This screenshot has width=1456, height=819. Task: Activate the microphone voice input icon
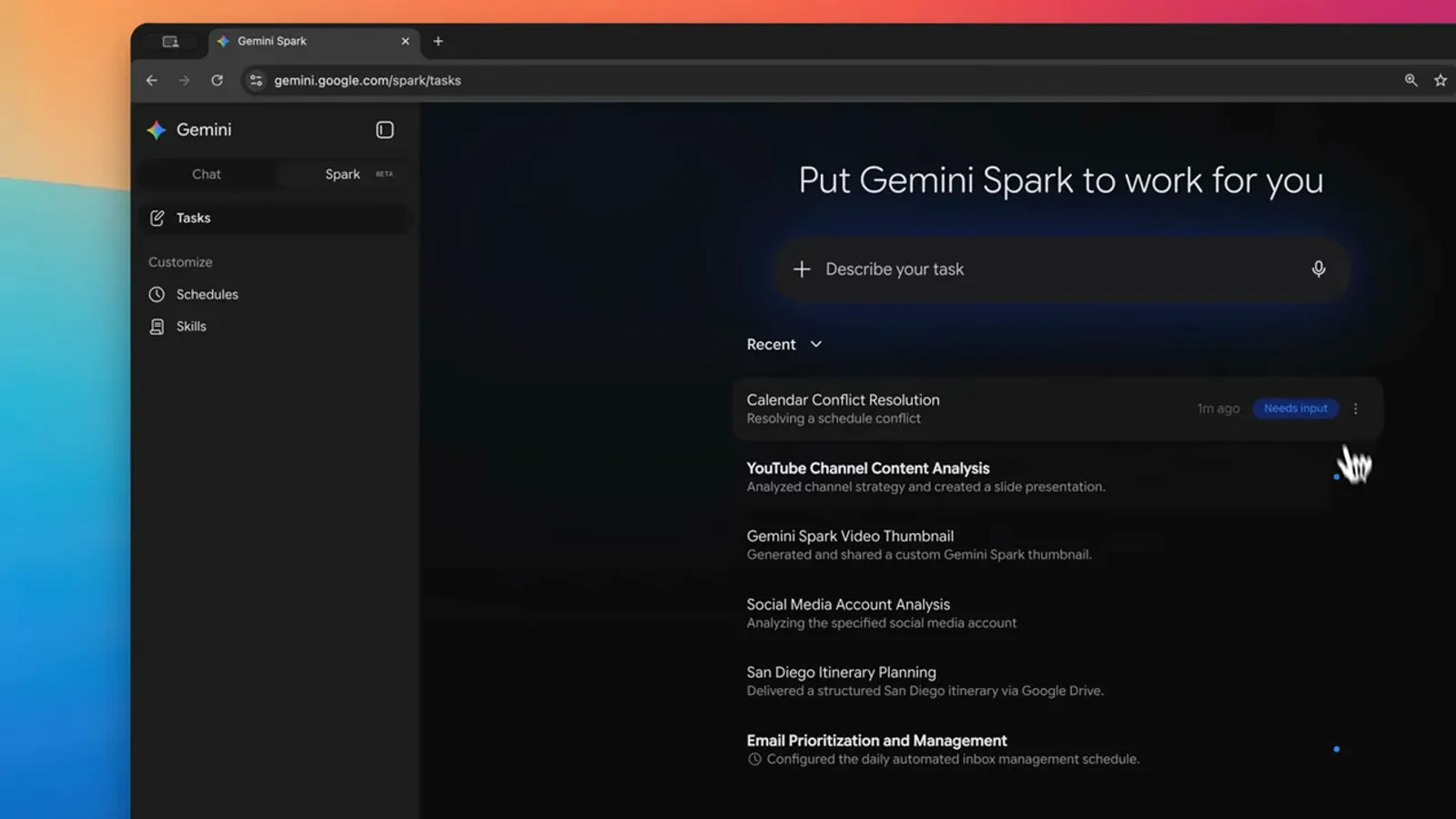(1319, 268)
